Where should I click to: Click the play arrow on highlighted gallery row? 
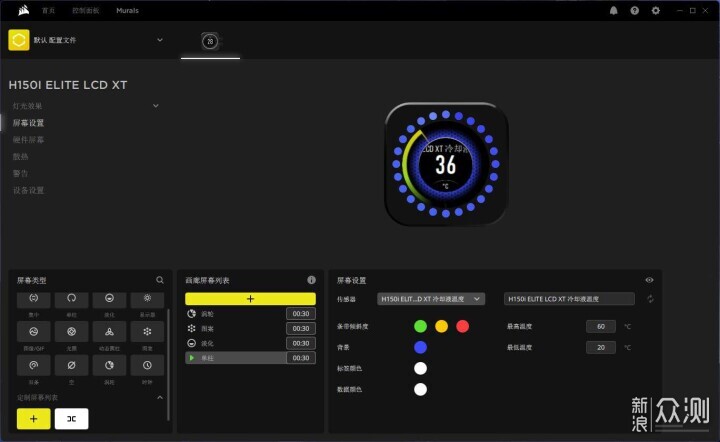click(x=192, y=358)
